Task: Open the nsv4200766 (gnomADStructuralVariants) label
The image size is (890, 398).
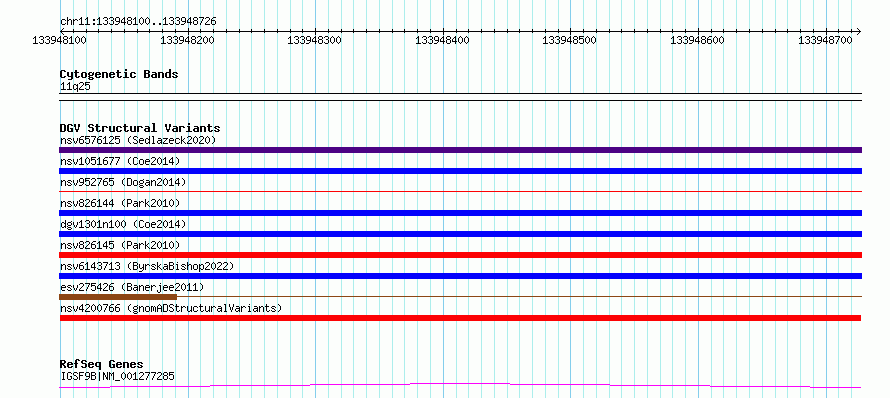Action: point(171,308)
